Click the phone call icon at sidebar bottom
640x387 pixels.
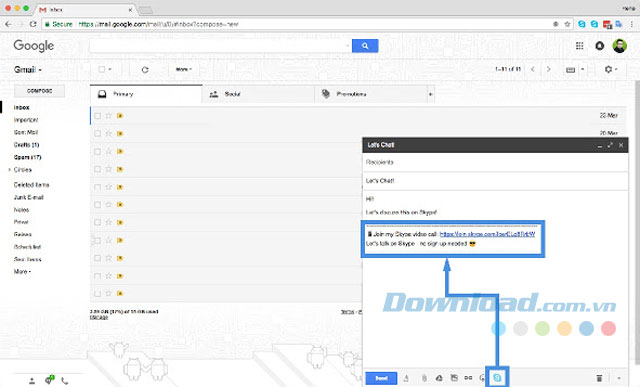(64, 381)
